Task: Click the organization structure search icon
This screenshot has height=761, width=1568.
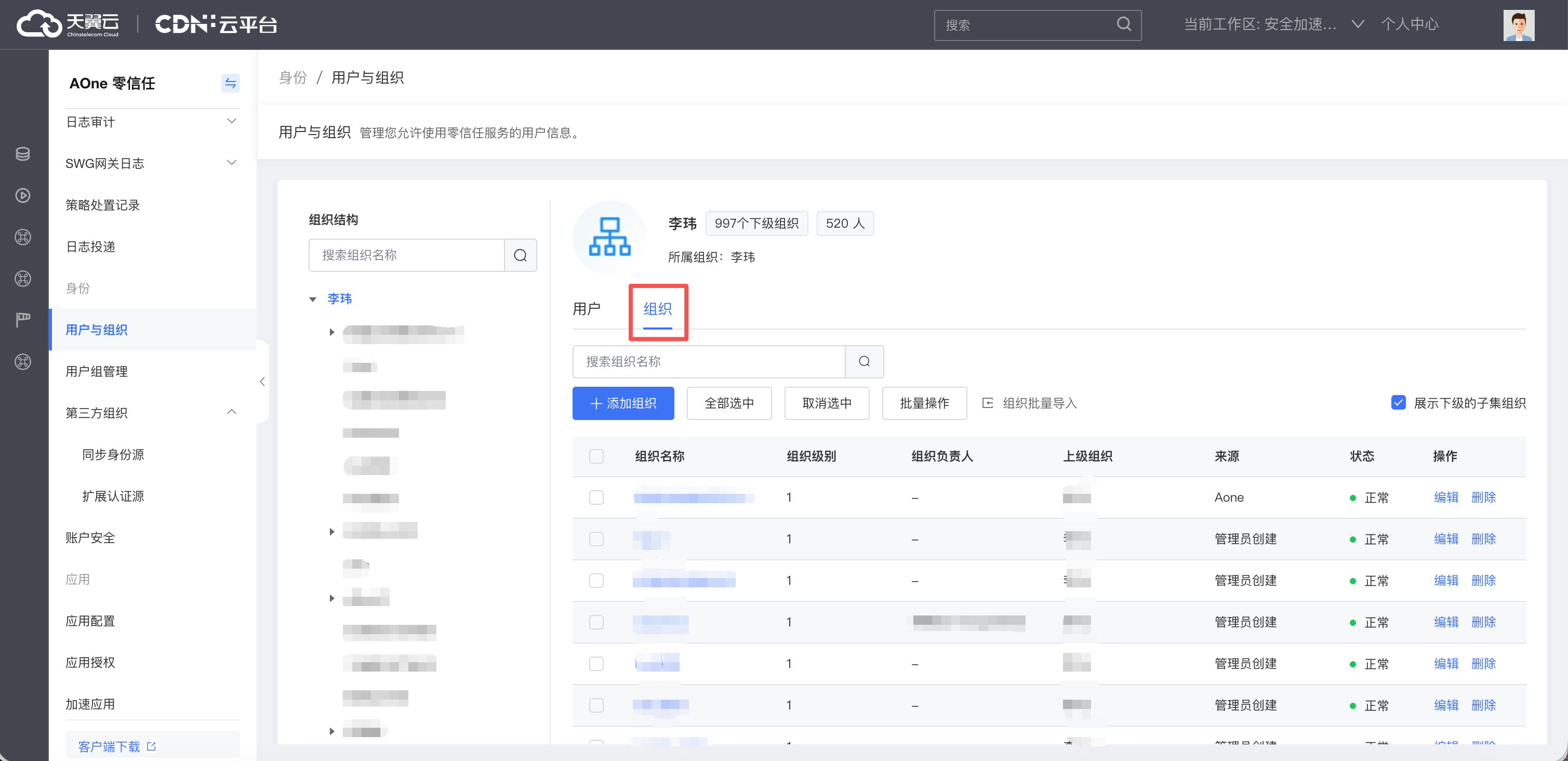Action: [521, 255]
